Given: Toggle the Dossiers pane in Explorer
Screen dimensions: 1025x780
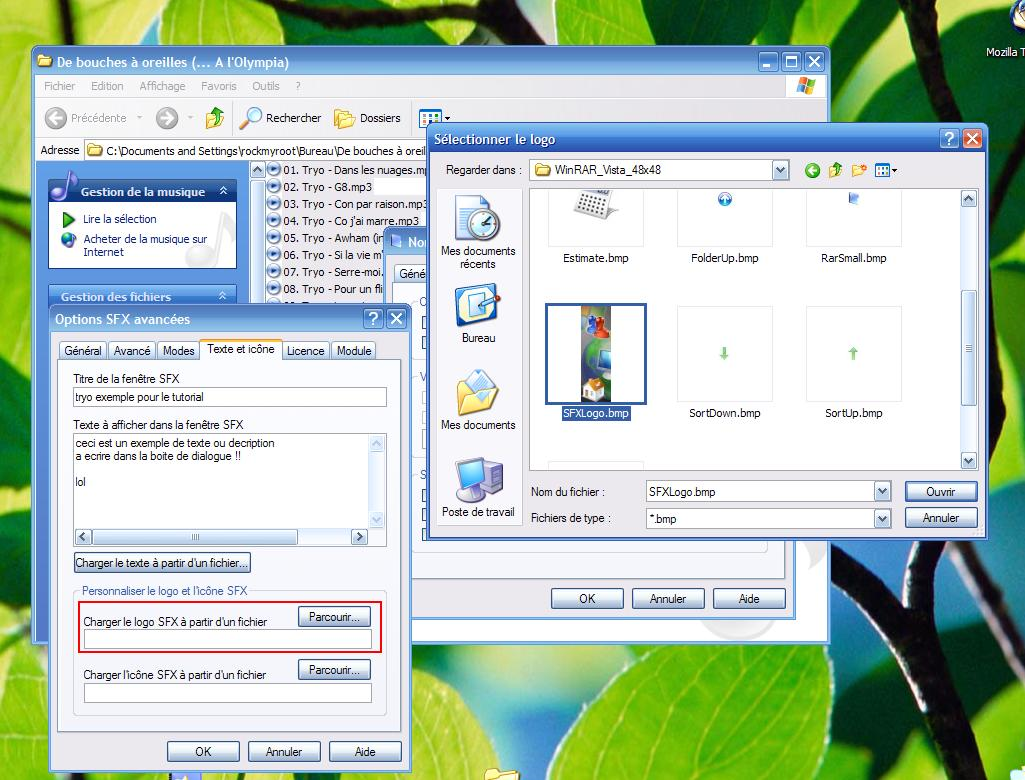Looking at the screenshot, I should click(368, 118).
